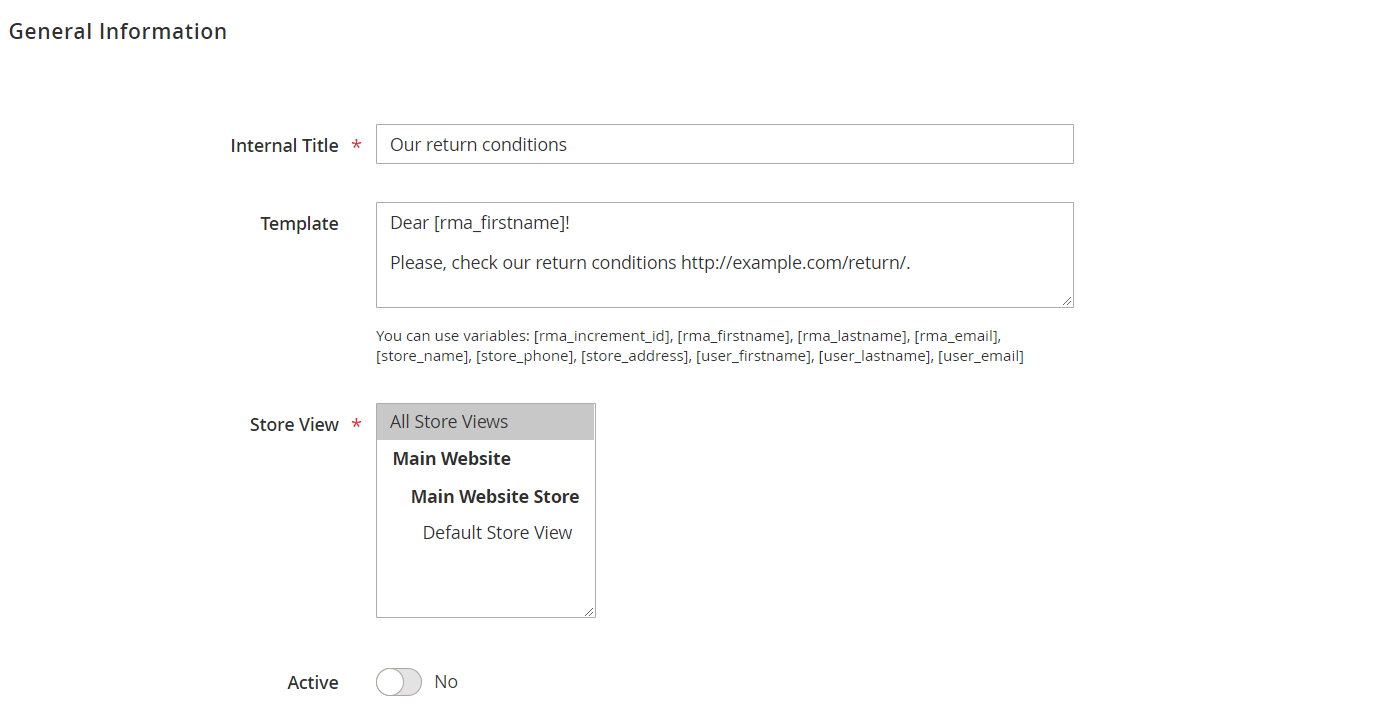This screenshot has height=714, width=1394.
Task: Click the Main Website Store group label
Action: click(x=495, y=496)
